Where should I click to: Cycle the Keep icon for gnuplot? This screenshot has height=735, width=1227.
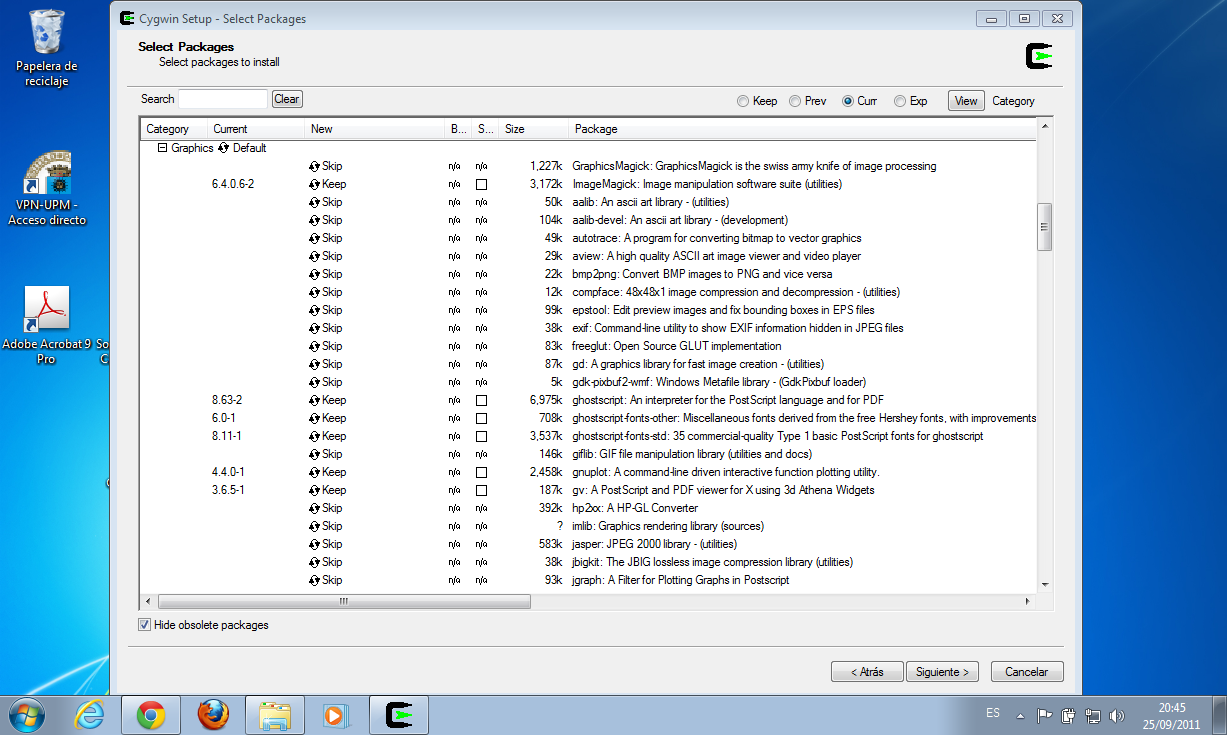(x=315, y=473)
